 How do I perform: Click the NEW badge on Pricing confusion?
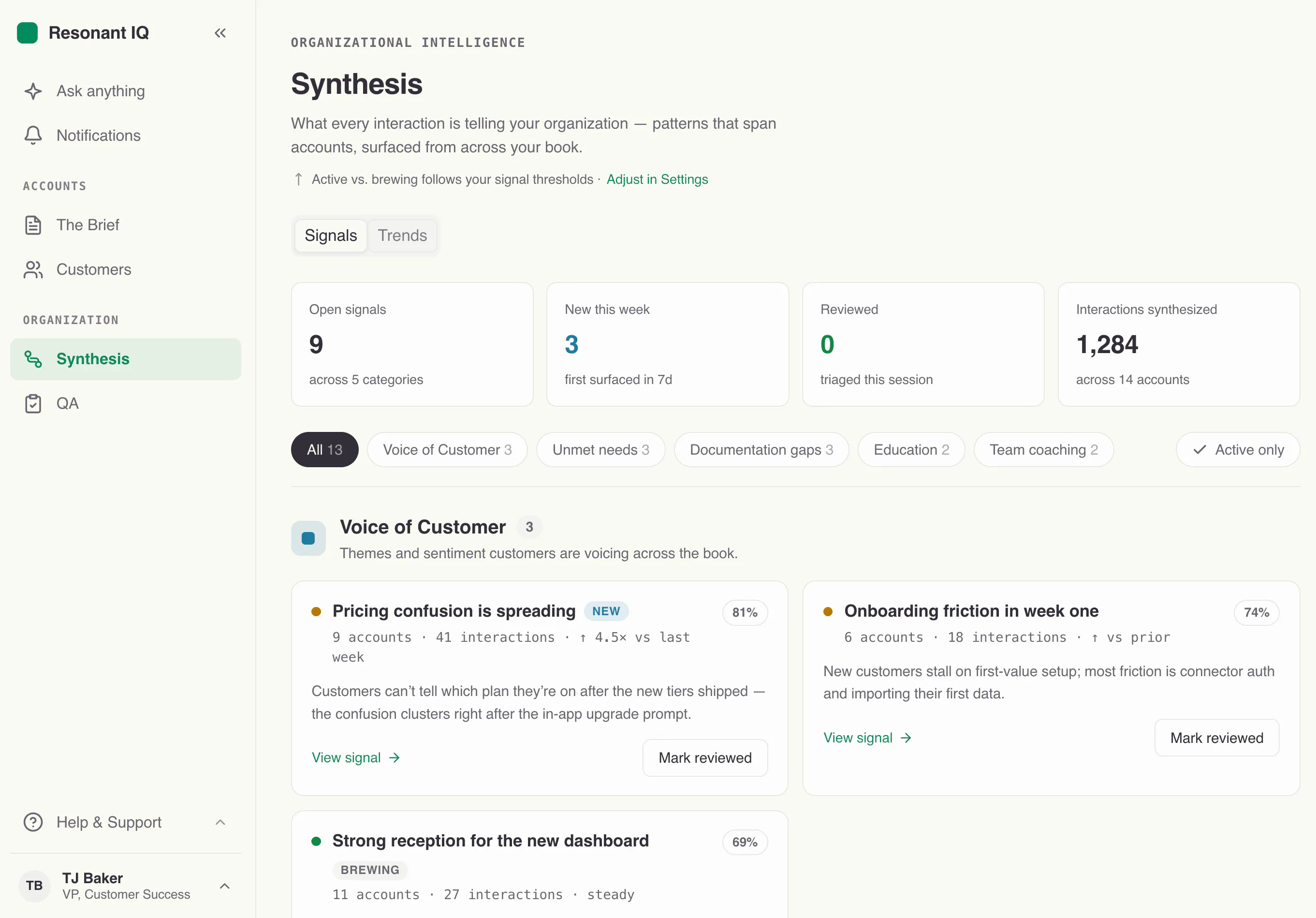606,611
